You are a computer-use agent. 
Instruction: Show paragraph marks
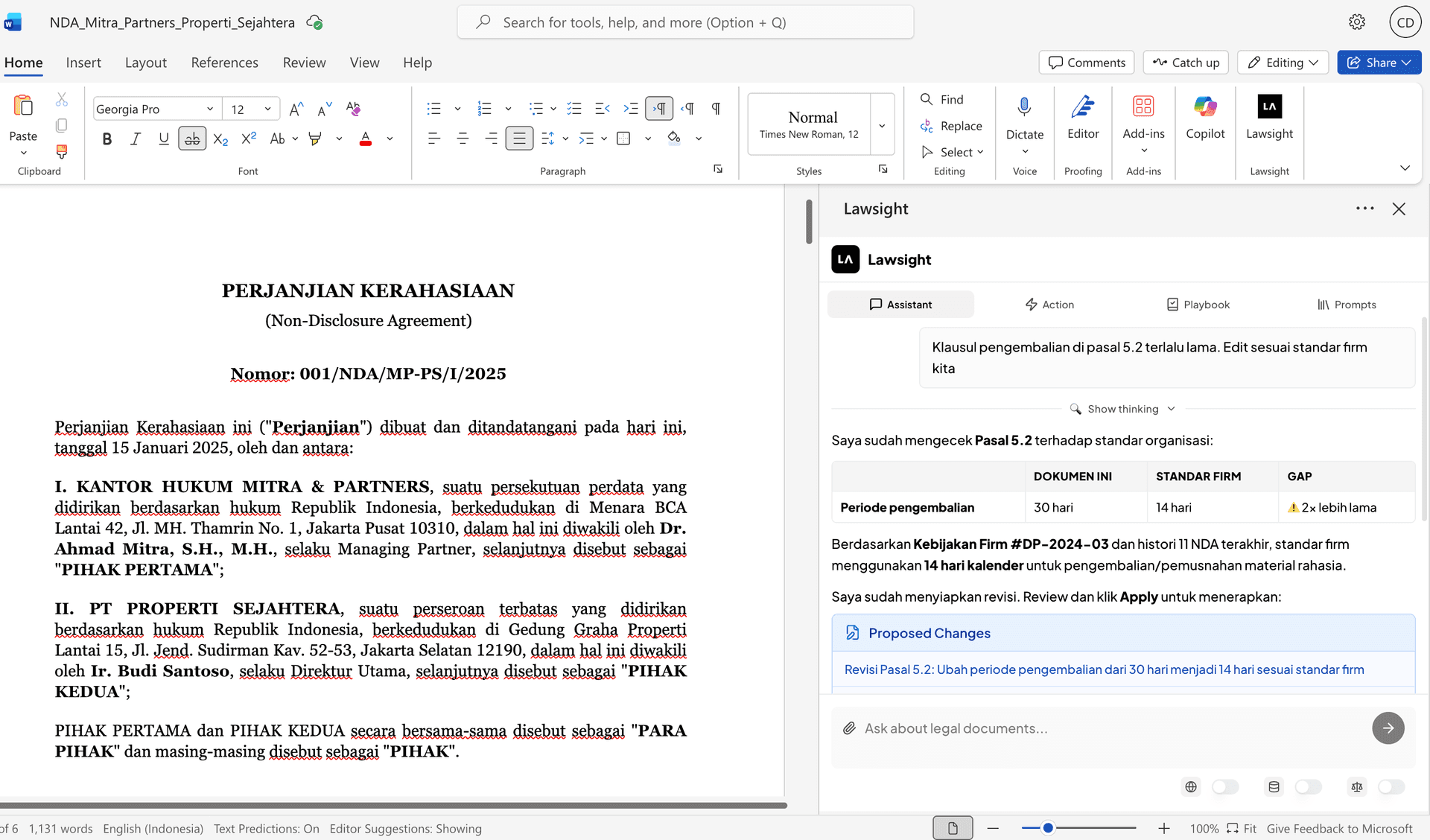click(715, 108)
